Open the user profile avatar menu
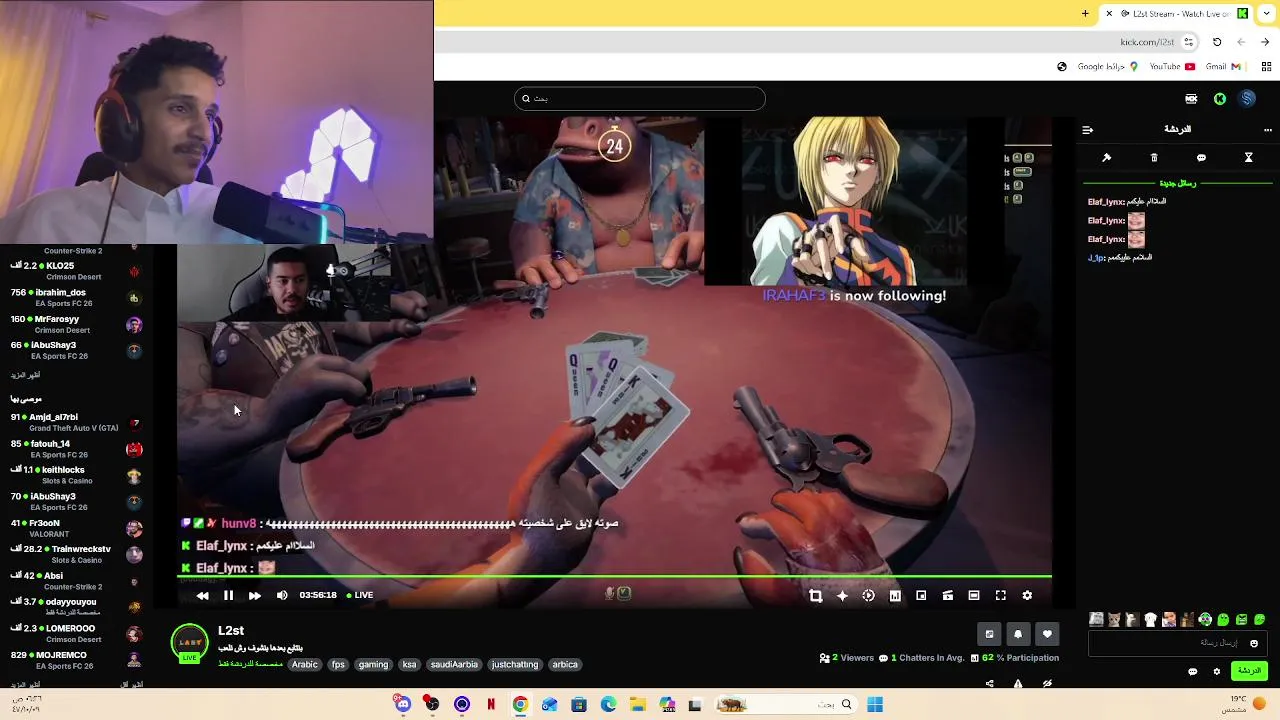 click(1247, 98)
